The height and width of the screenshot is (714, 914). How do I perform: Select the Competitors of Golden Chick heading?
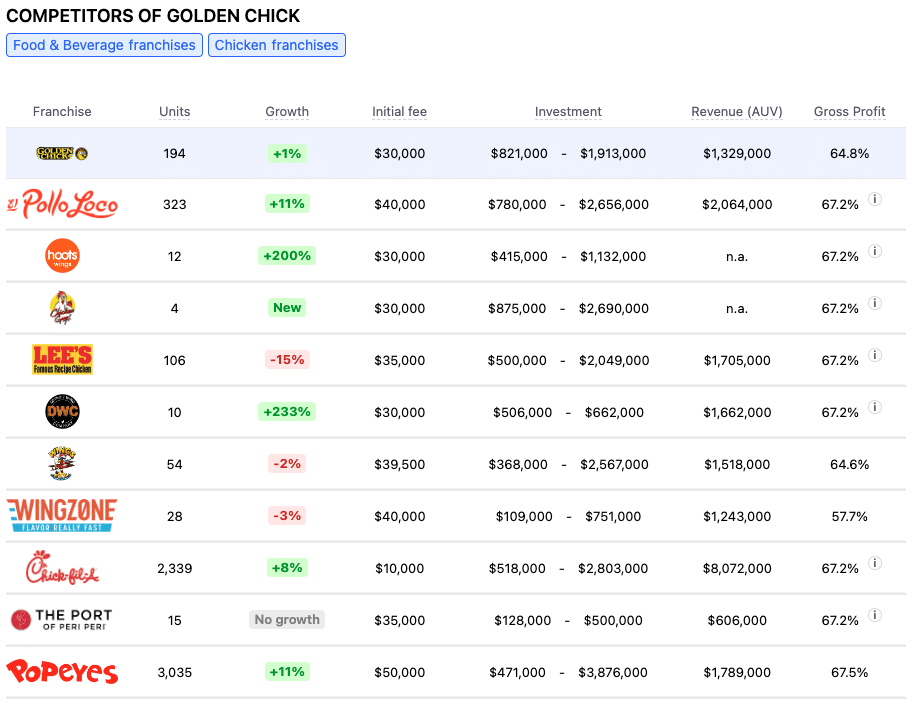[x=153, y=16]
